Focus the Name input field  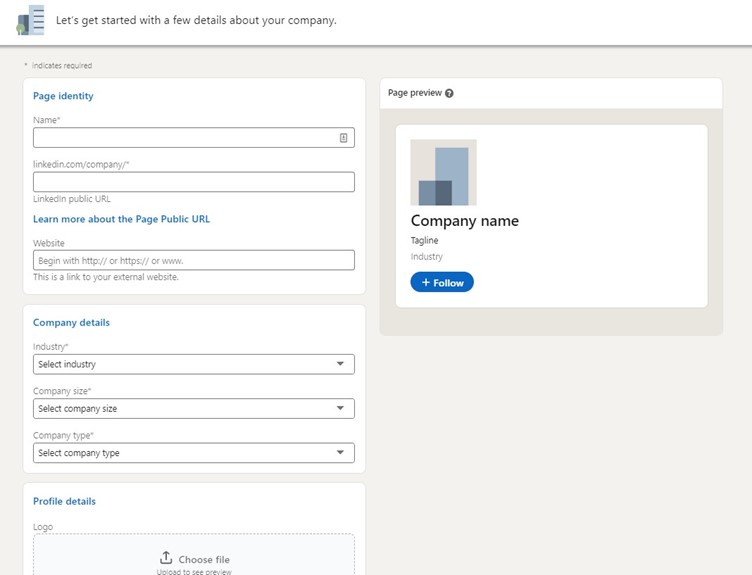[x=194, y=138]
